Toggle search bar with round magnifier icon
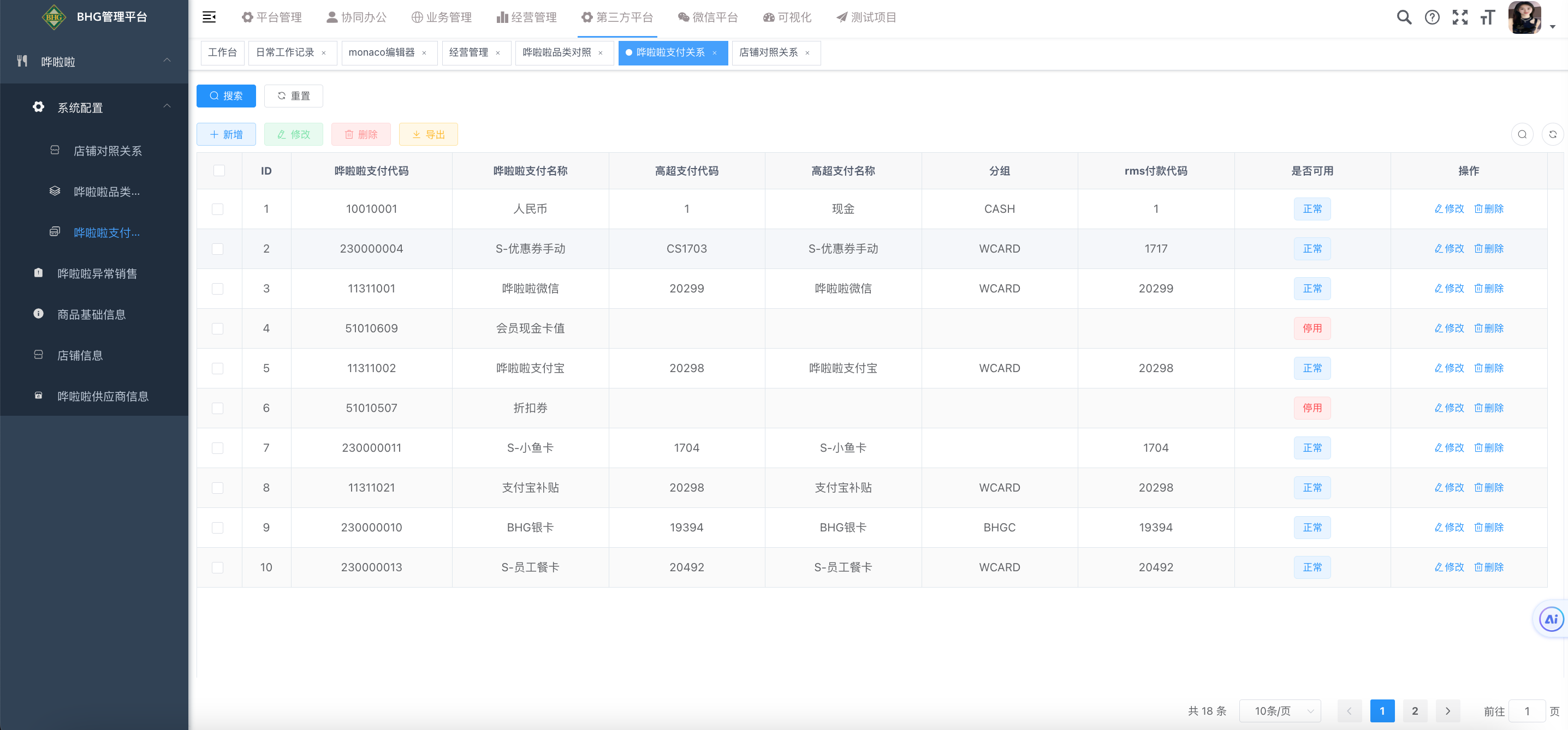 point(1522,134)
